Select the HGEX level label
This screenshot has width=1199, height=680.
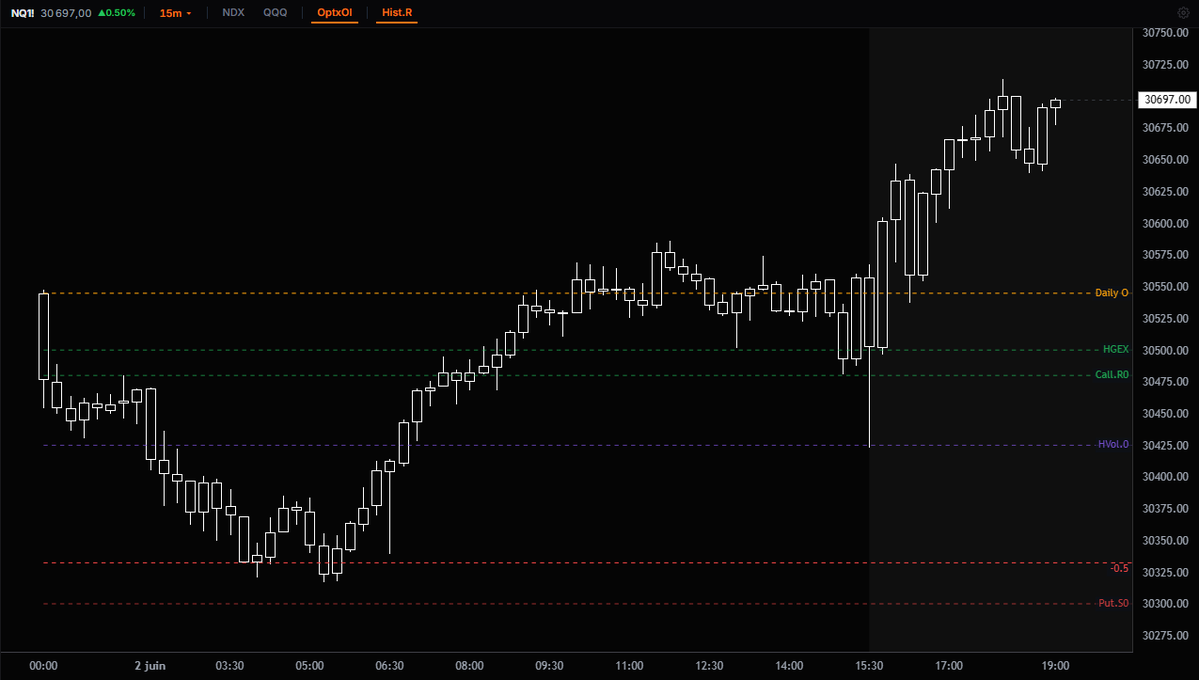(x=1116, y=350)
